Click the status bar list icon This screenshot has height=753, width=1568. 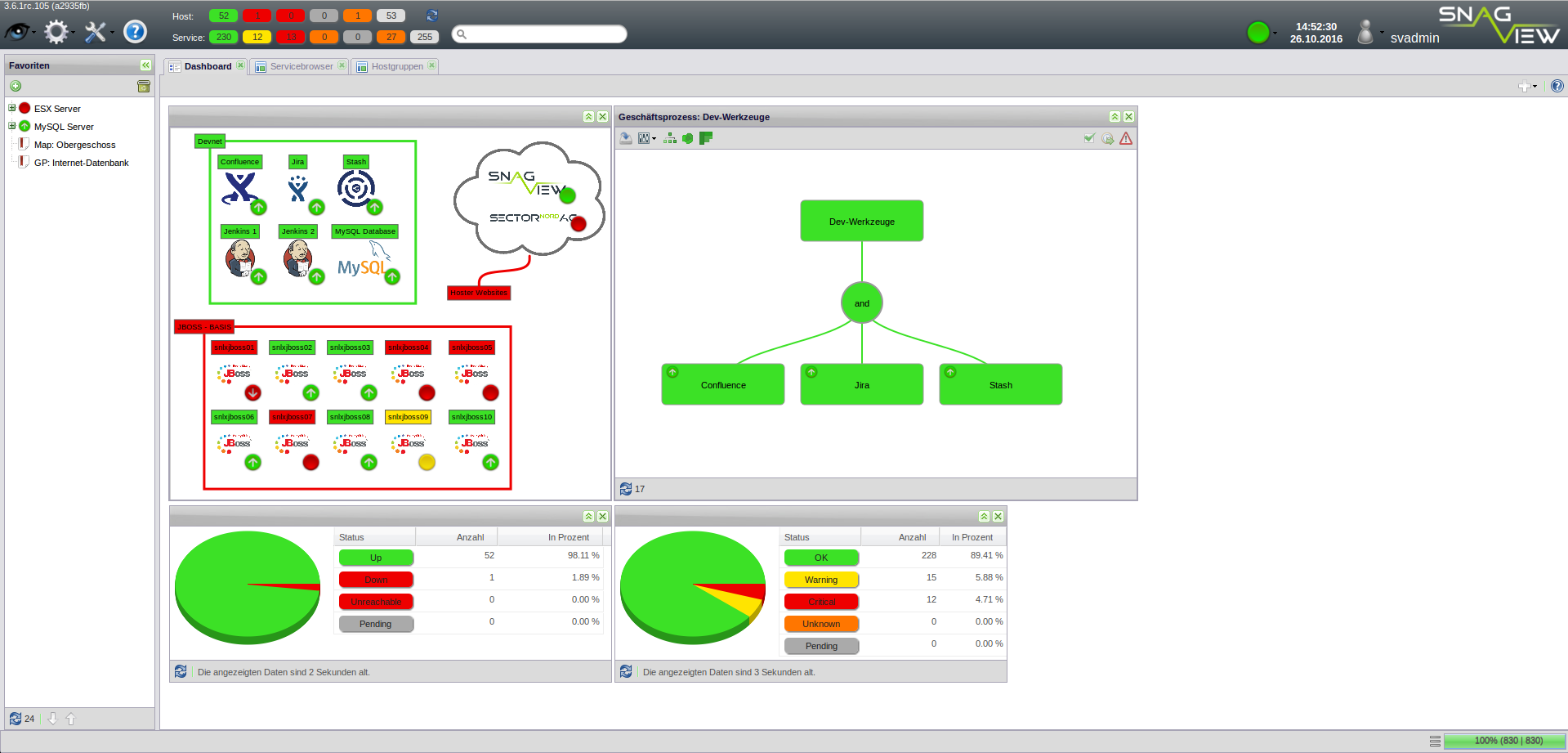[x=1435, y=741]
